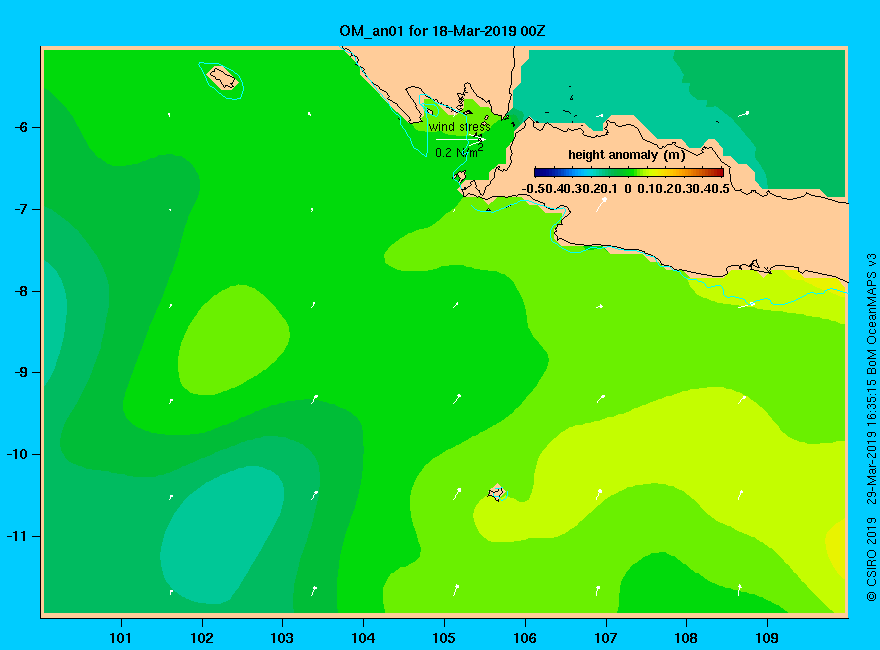
Task: Click the cyan-outlined island near 102E in the top-left
Action: pyautogui.click(x=223, y=80)
